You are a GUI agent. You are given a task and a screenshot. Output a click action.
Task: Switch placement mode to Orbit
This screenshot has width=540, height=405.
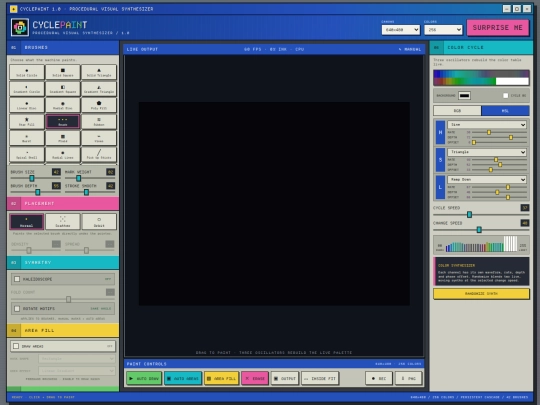pos(99,221)
